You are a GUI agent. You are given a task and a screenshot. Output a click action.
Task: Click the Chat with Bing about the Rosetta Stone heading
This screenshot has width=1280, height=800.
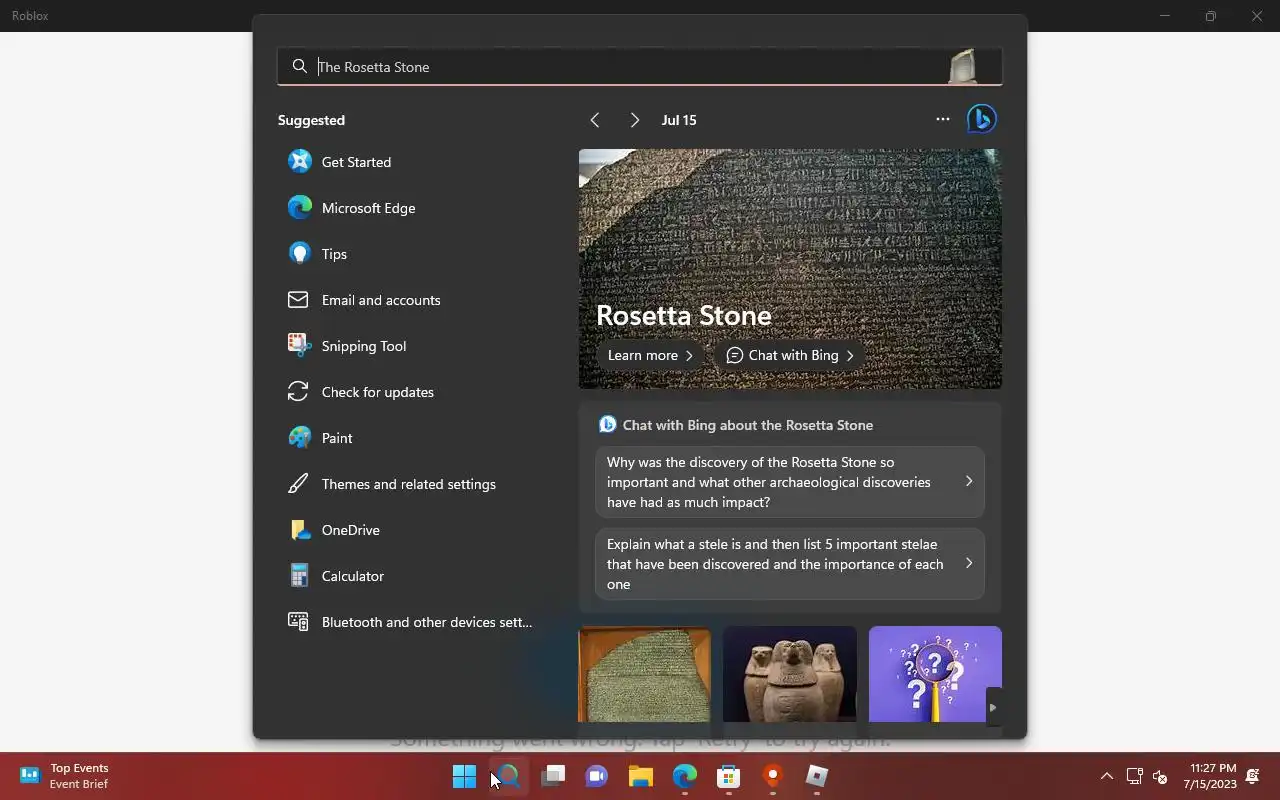748,425
